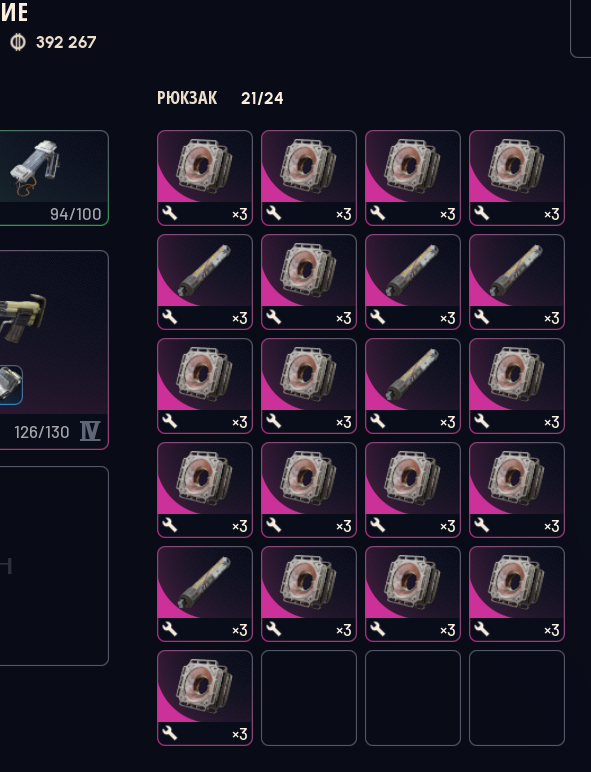Open the equipped item showing 94/100 durability
The image size is (591, 772).
click(x=54, y=178)
